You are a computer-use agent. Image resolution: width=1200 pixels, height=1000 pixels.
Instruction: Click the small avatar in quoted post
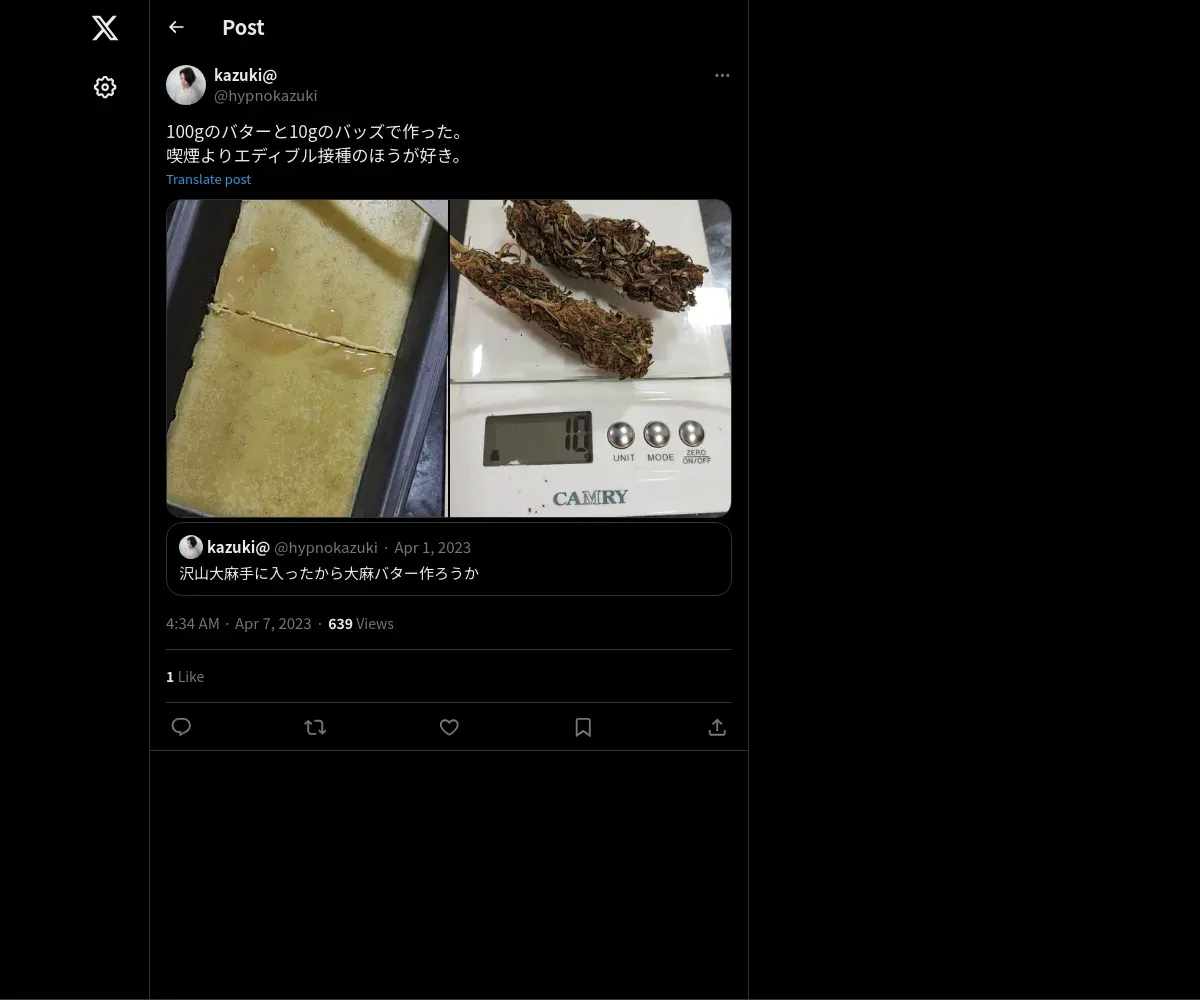click(191, 547)
